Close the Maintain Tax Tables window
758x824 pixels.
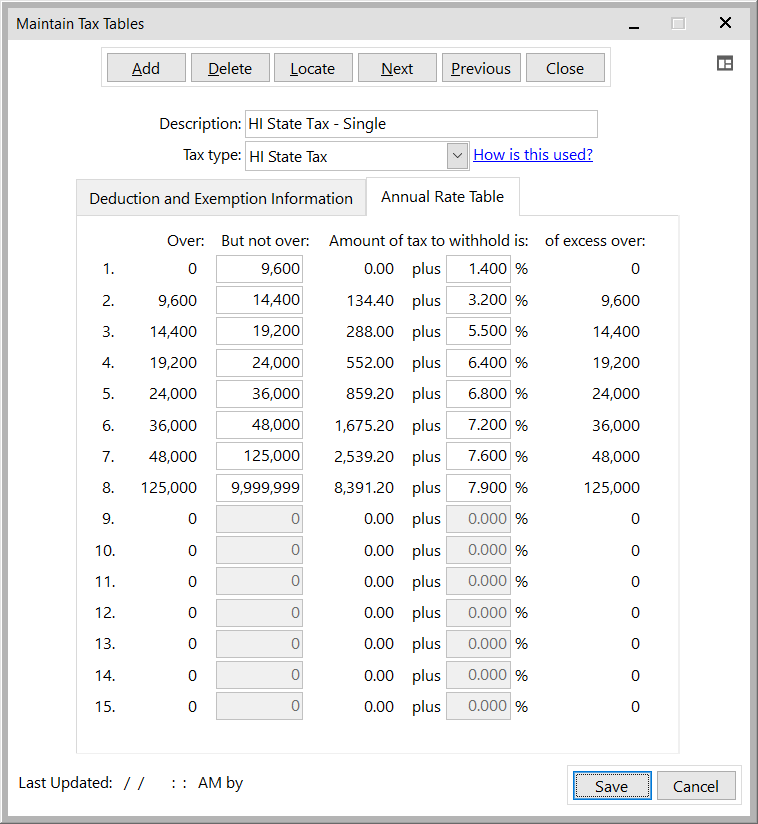click(725, 23)
